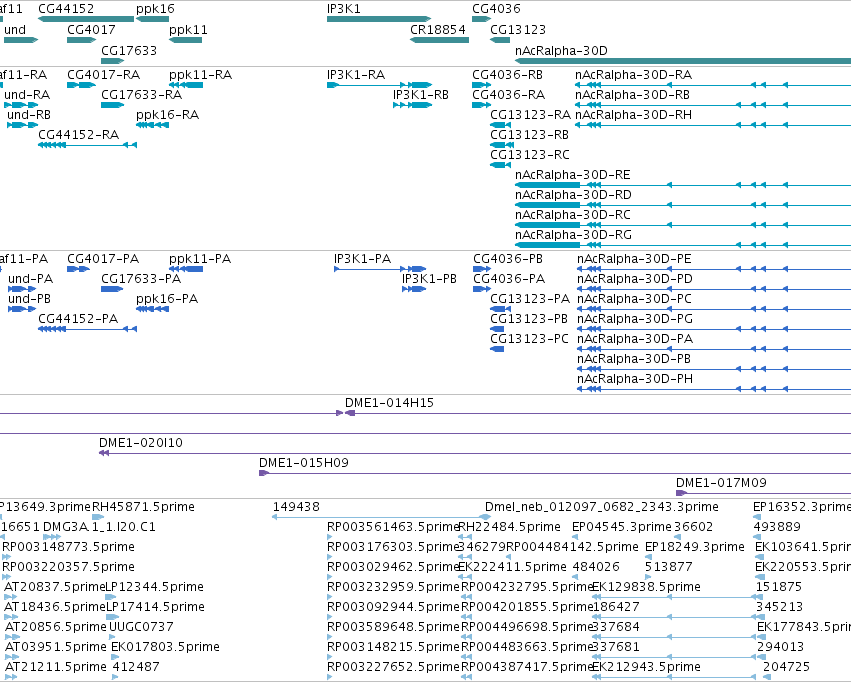This screenshot has width=851, height=682.
Task: Click the IP3K1 gene bar in gene track
Action: [379, 19]
